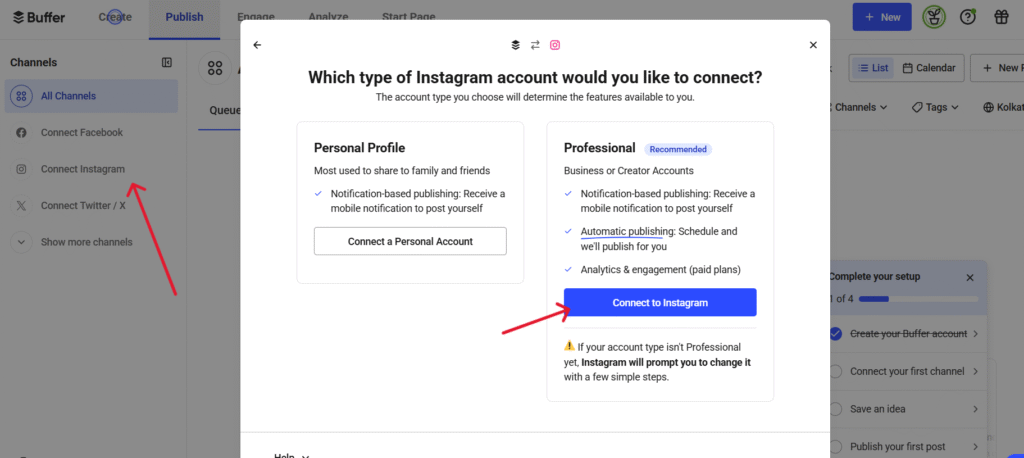Viewport: 1024px width, 458px height.
Task: Click the Connect to Instagram button
Action: (x=660, y=303)
